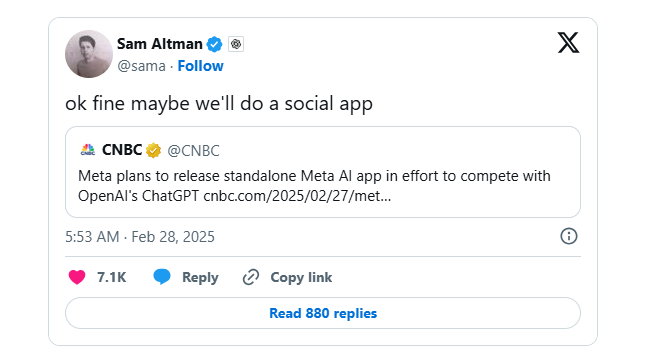
Task: Click the X logo icon
Action: click(x=568, y=42)
